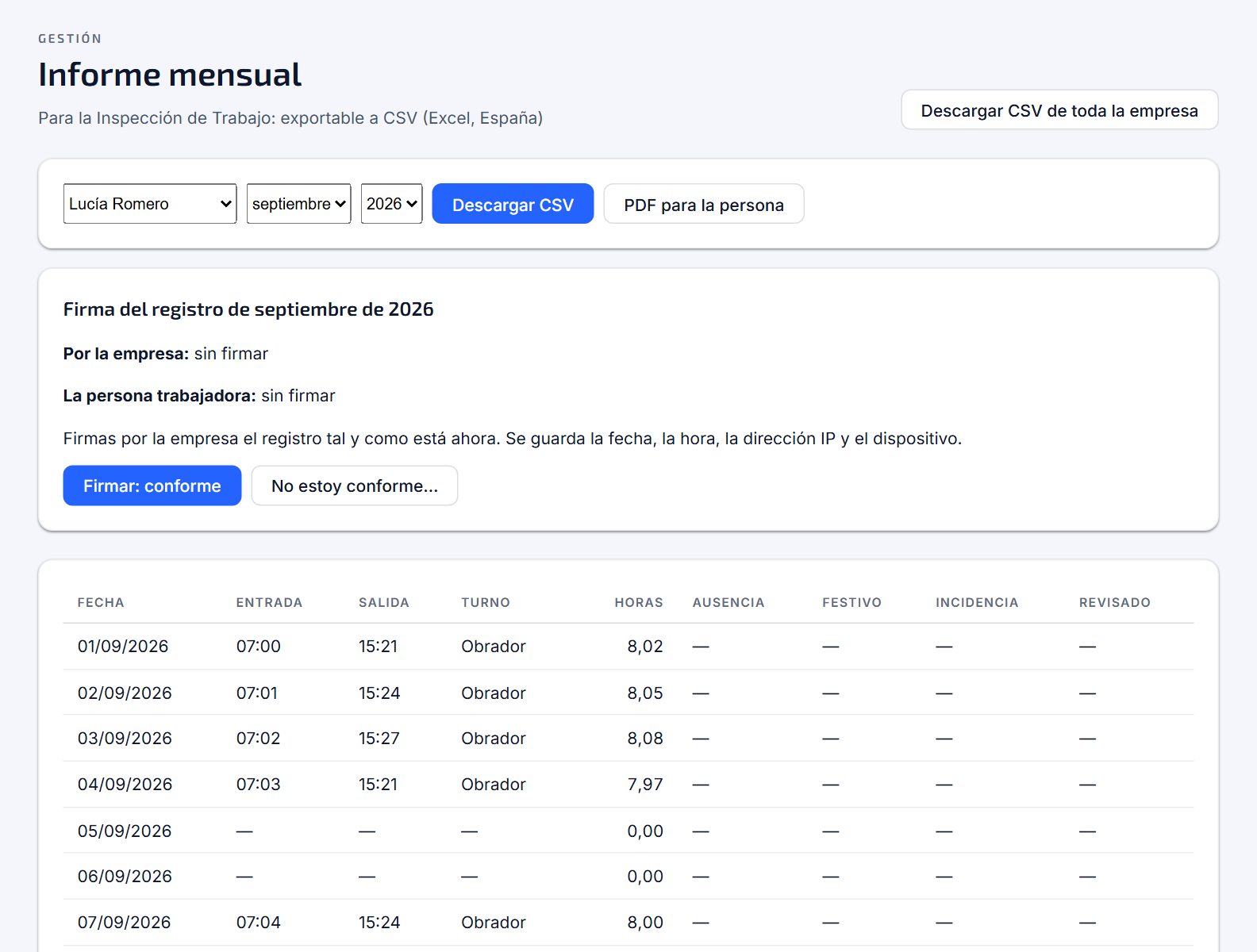This screenshot has height=952, width=1257.
Task: Click the FESTIVO column header
Action: click(851, 603)
